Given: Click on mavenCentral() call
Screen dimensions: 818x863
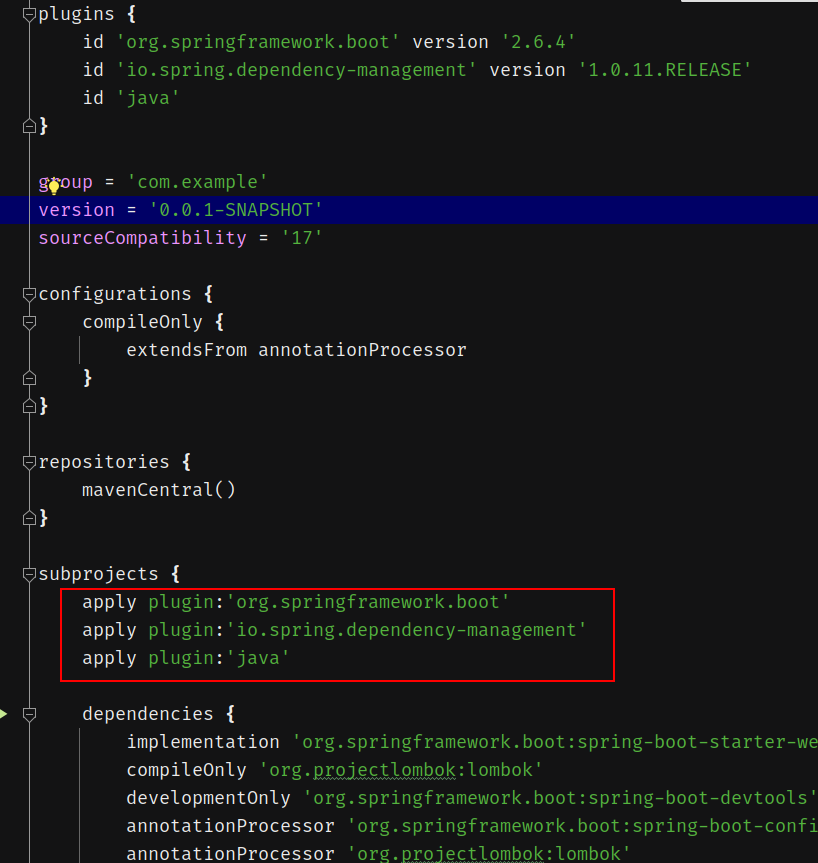Looking at the screenshot, I should pos(159,490).
